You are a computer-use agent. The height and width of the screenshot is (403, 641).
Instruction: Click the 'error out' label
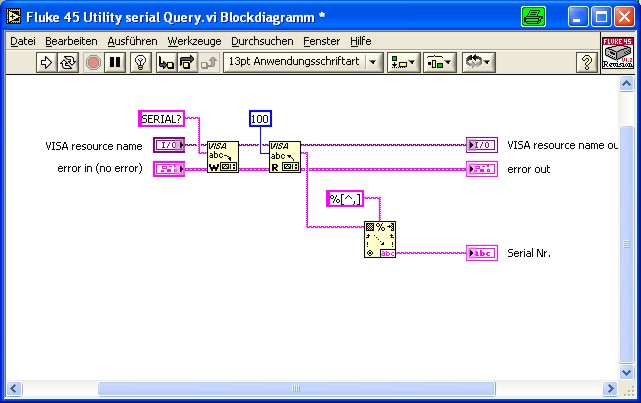pyautogui.click(x=529, y=169)
